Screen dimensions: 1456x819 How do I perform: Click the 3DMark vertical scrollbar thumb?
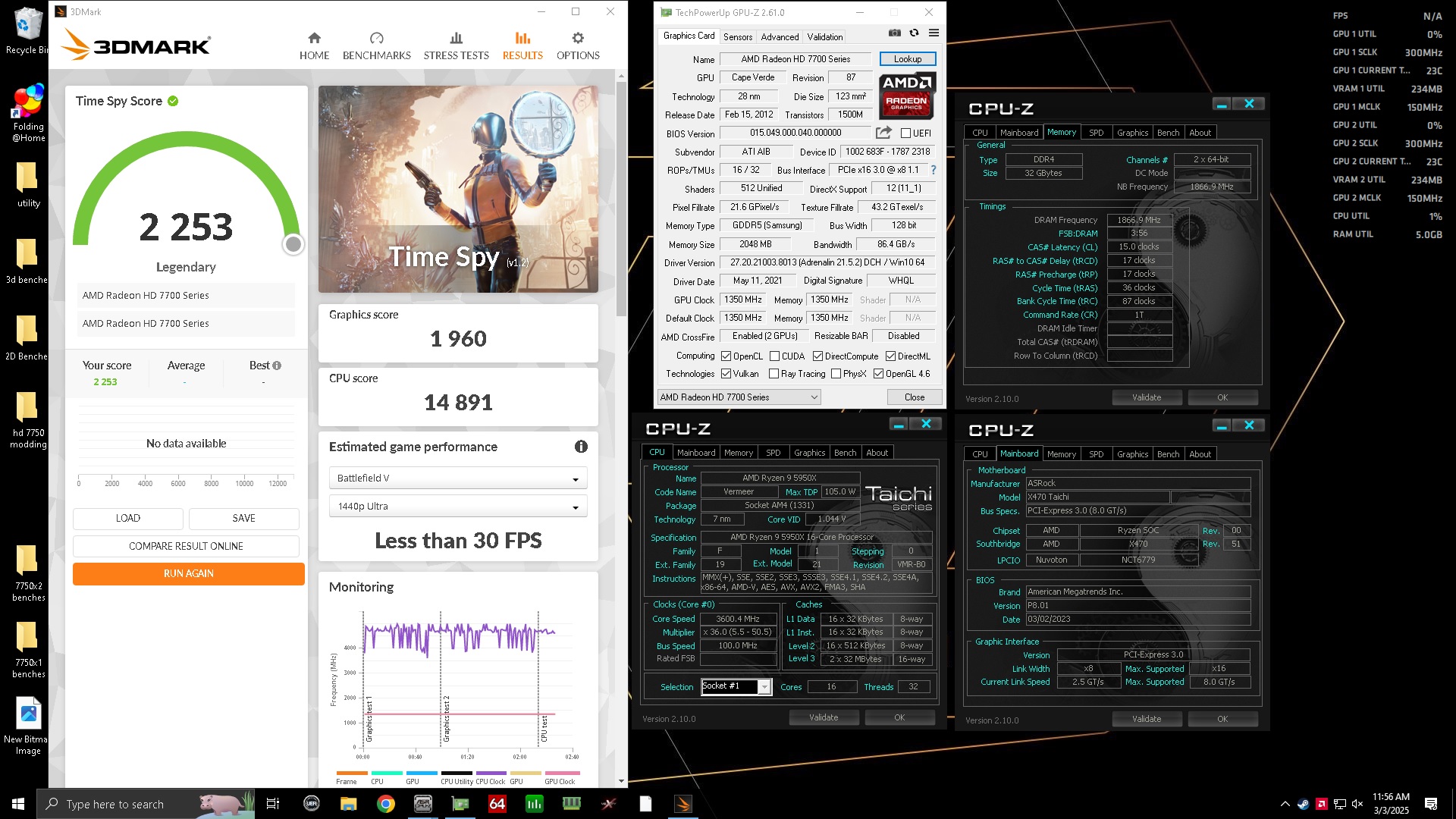(x=622, y=199)
